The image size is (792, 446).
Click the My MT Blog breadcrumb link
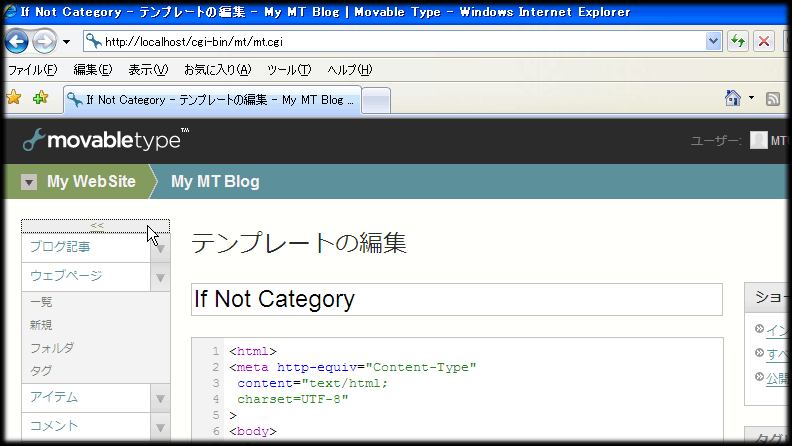pyautogui.click(x=215, y=182)
